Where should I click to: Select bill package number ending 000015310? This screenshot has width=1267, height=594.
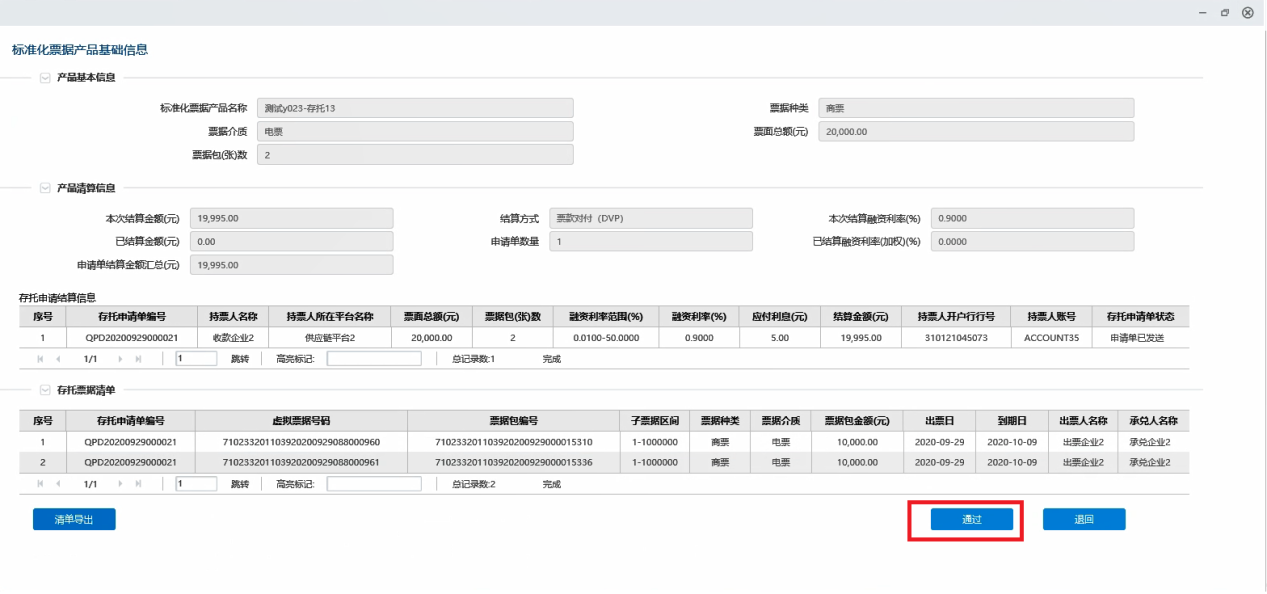click(515, 442)
